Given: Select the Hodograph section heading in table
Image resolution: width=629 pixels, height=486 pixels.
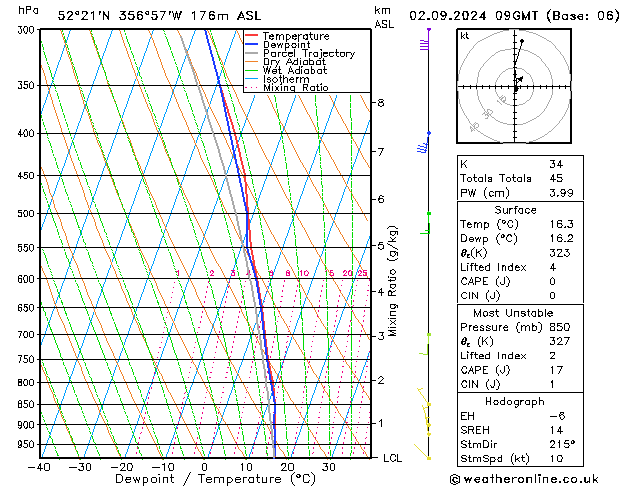Looking at the screenshot, I should [x=515, y=402].
